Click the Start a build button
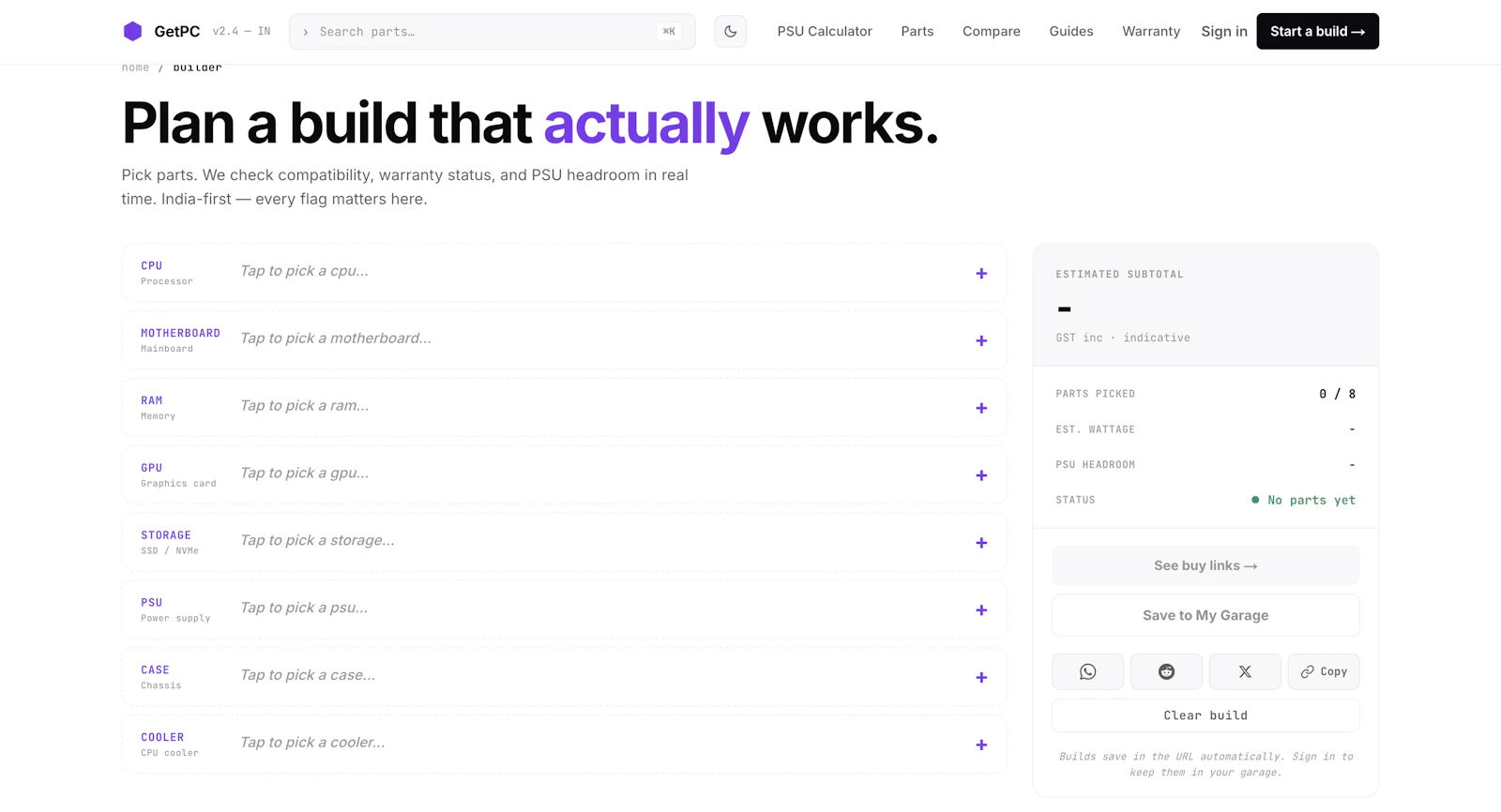Viewport: 1501px width, 812px height. click(1317, 31)
